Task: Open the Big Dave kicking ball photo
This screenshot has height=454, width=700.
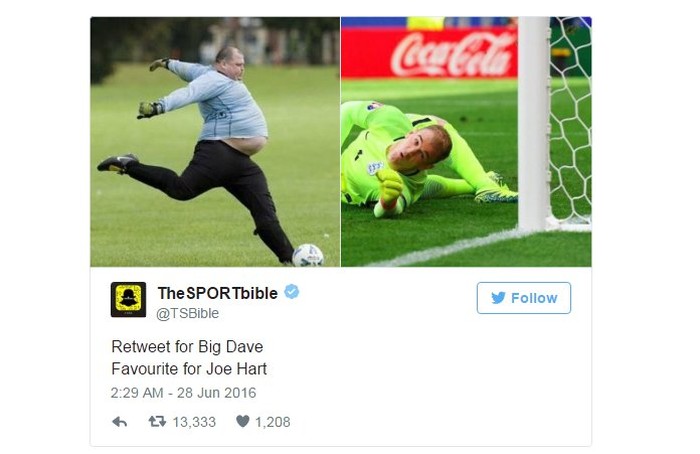Action: click(215, 142)
